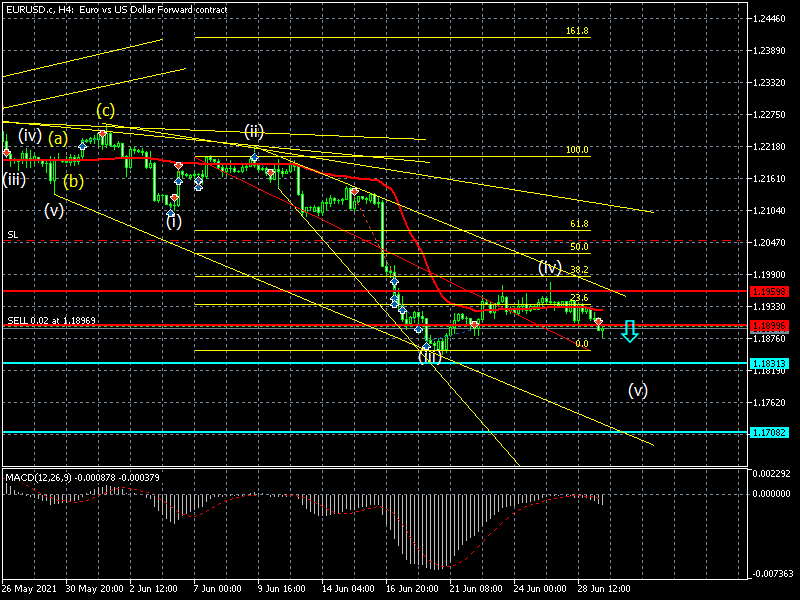
Task: Select the yellow (c) wave label
Action: point(105,110)
